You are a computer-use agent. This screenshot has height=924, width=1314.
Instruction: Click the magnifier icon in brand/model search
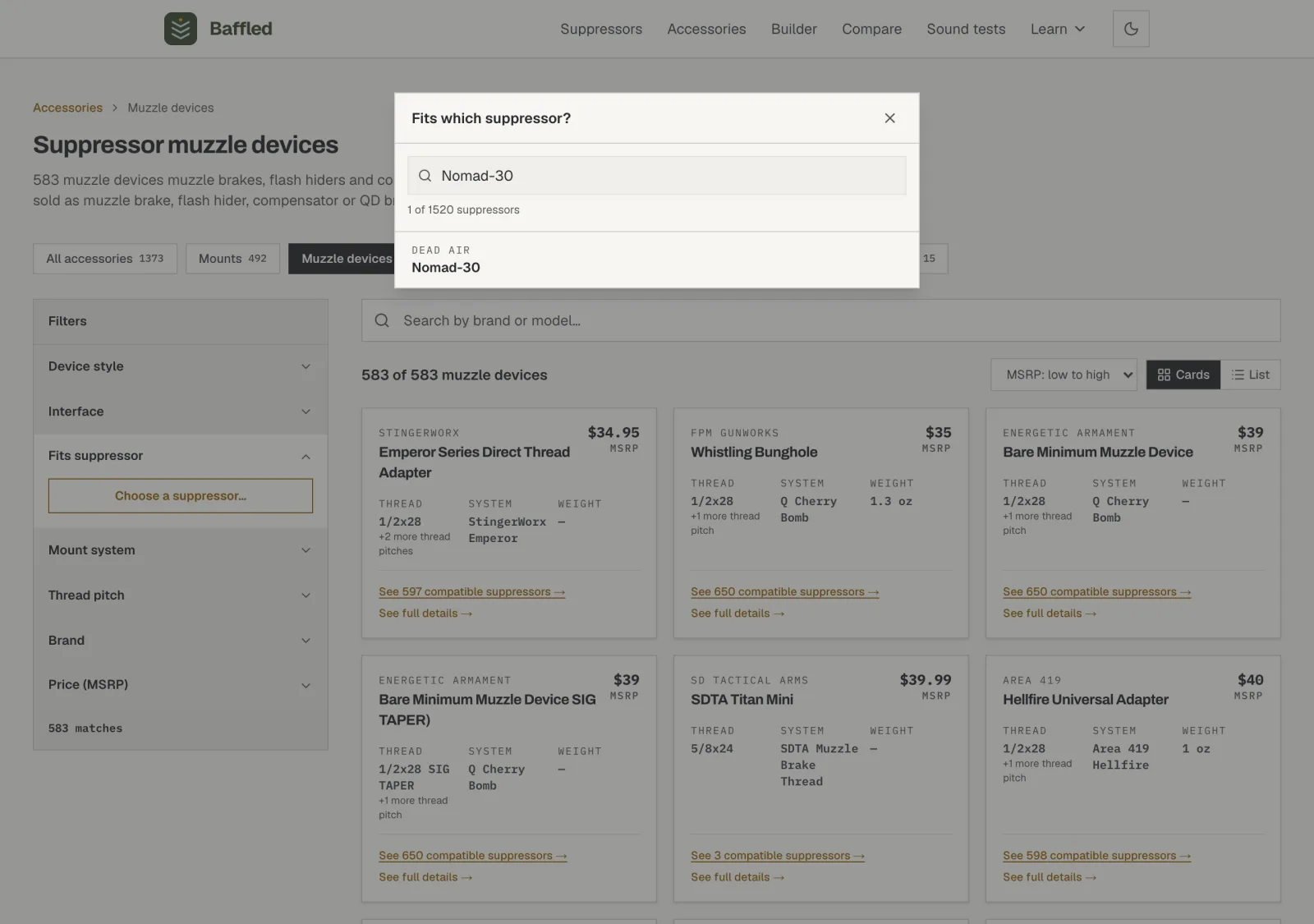382,320
